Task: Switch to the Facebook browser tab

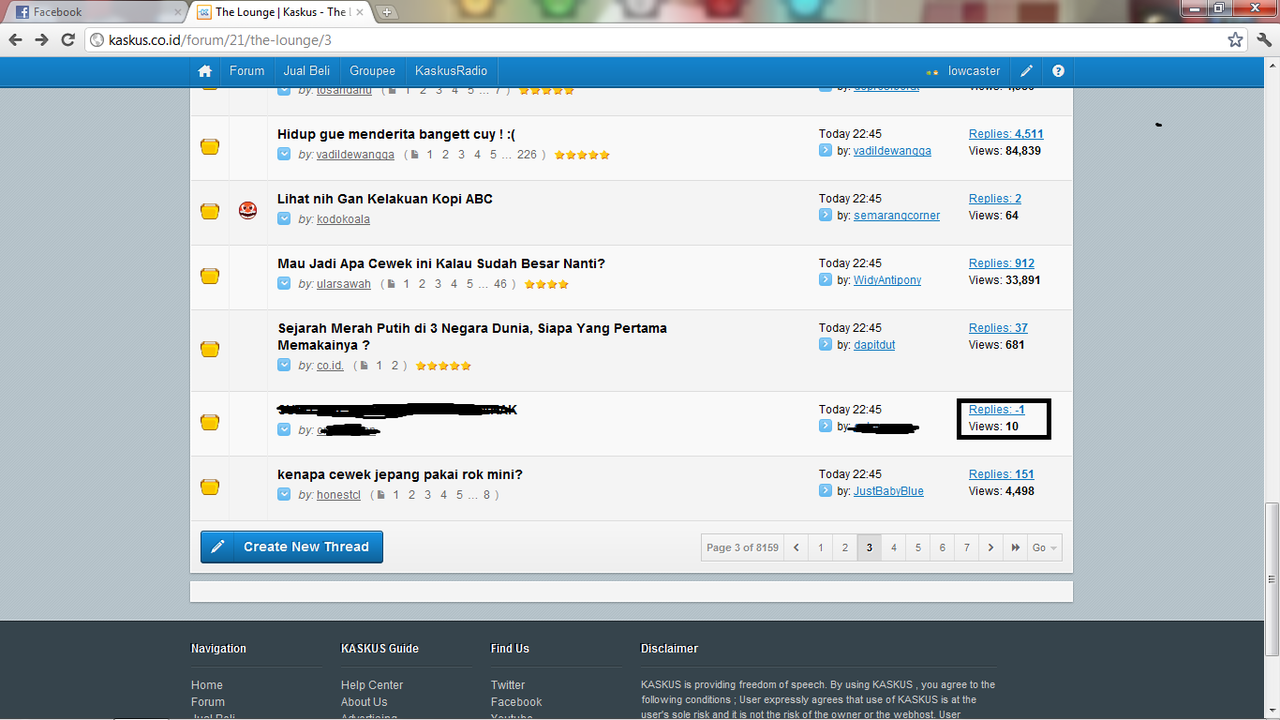Action: pos(95,12)
